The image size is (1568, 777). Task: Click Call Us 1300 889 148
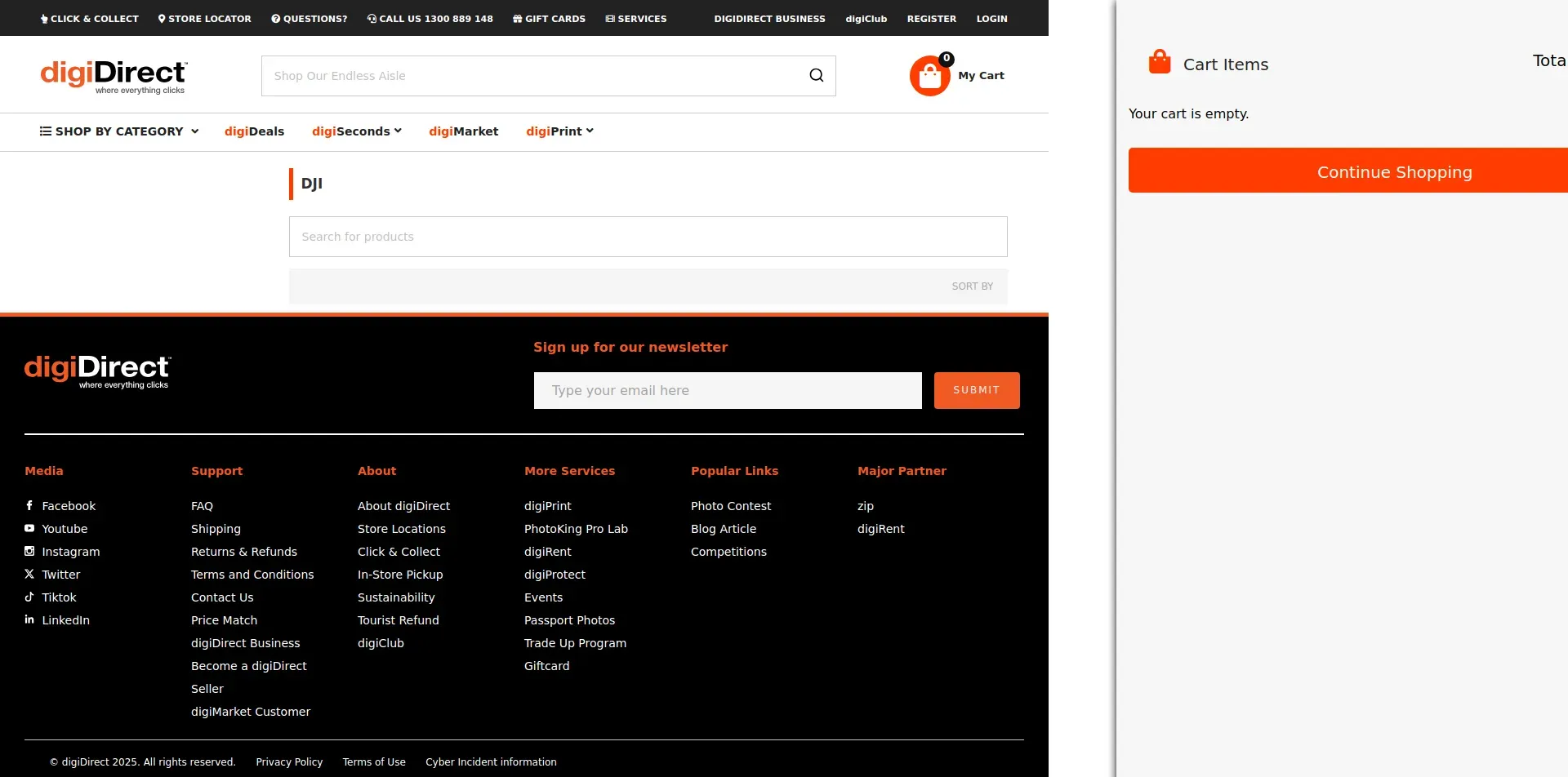430,18
